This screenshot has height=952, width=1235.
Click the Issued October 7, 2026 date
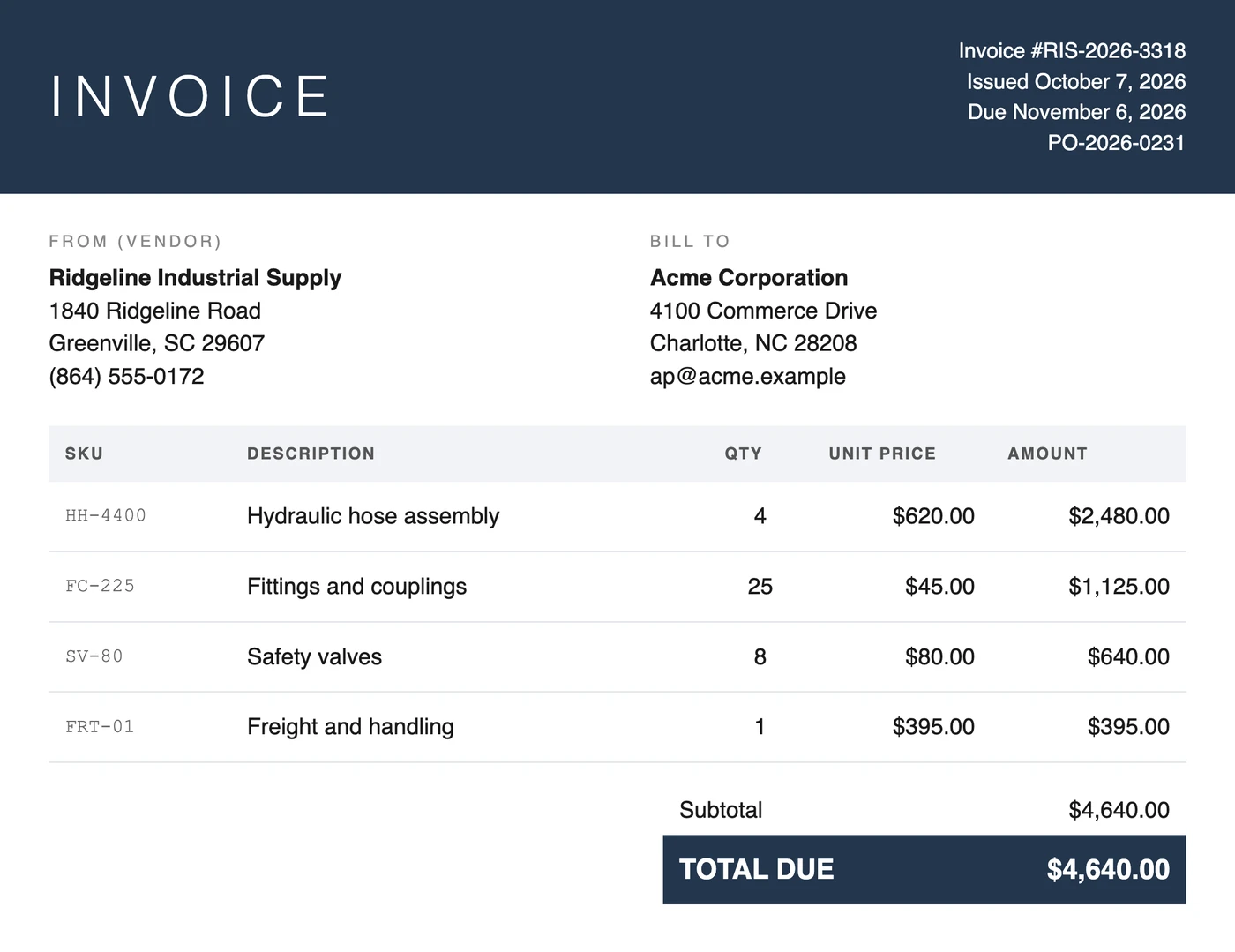point(1076,82)
